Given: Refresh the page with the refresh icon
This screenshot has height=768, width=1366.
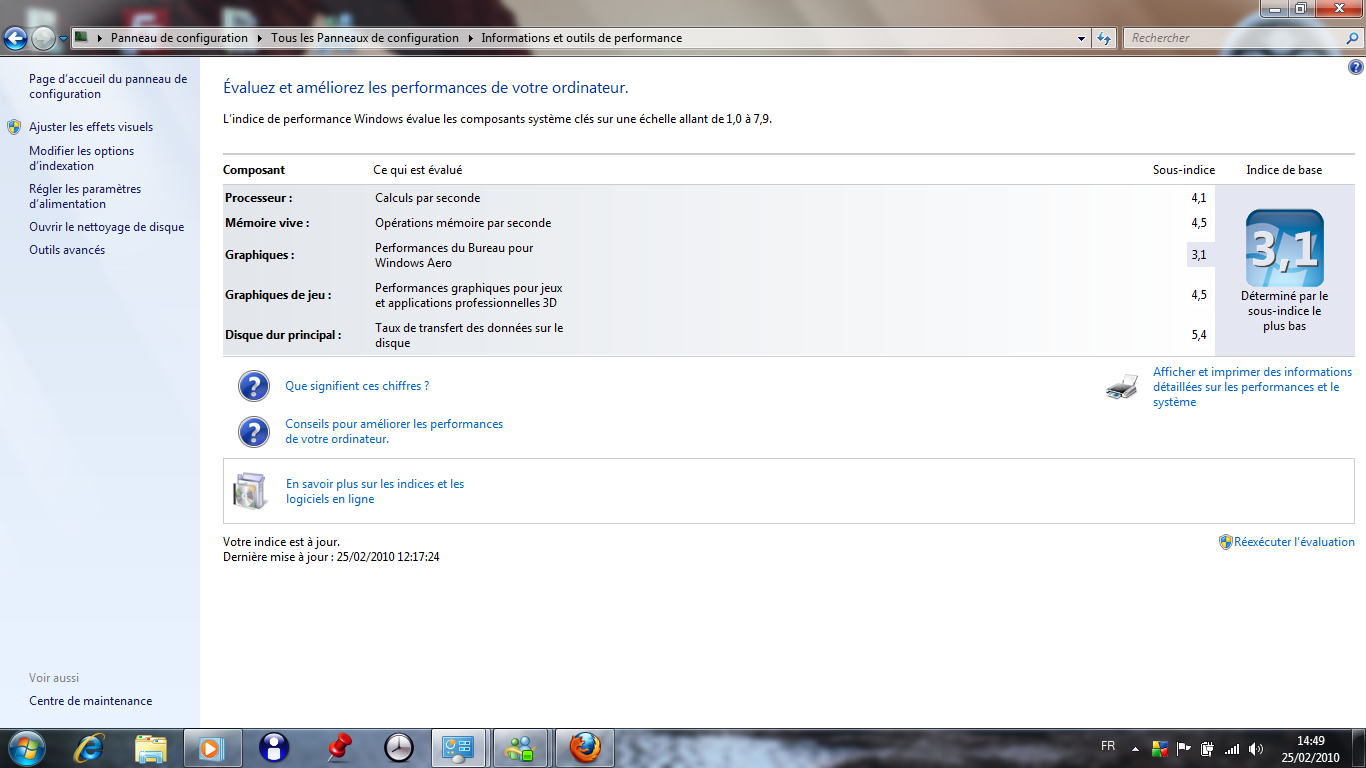Looking at the screenshot, I should coord(1104,38).
